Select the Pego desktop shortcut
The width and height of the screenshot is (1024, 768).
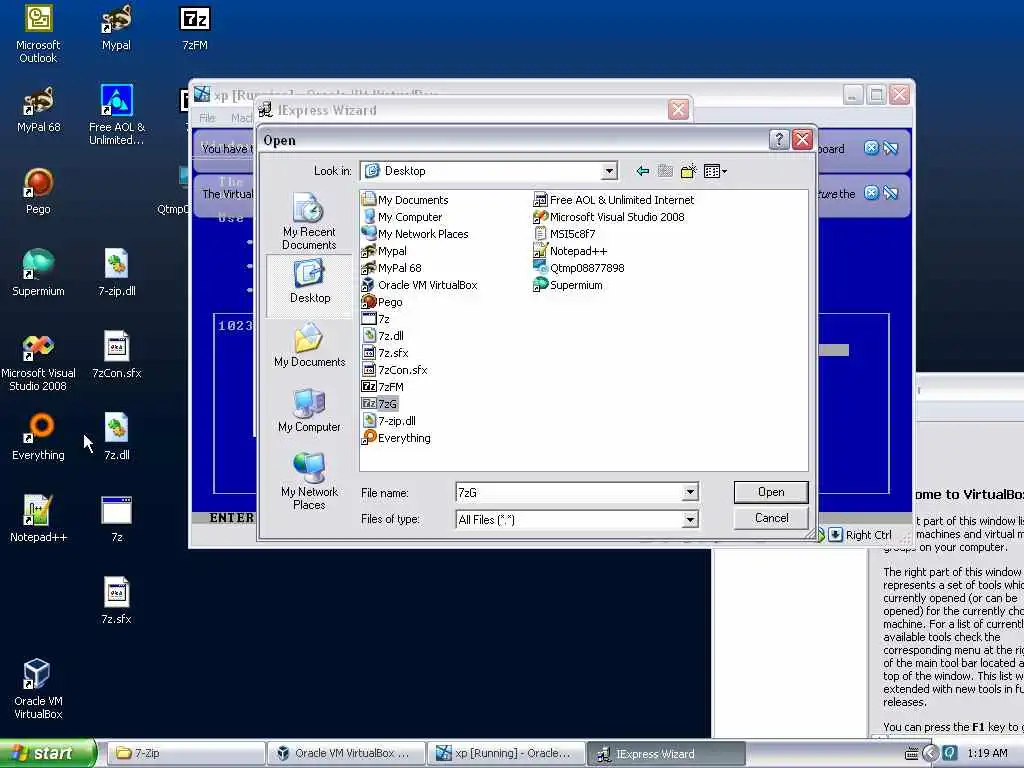point(38,192)
